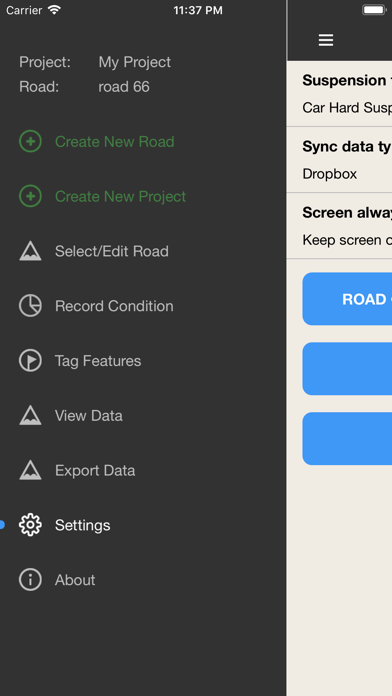Open the Screen always on setting

point(340,226)
